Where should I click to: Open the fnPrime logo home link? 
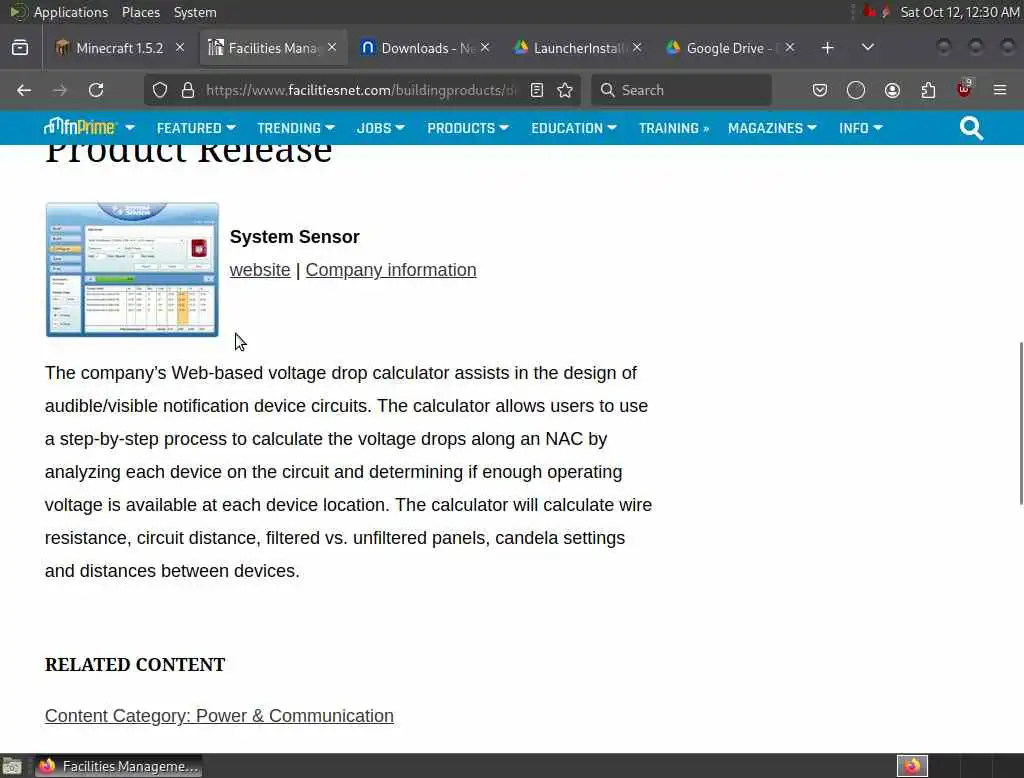[x=80, y=127]
